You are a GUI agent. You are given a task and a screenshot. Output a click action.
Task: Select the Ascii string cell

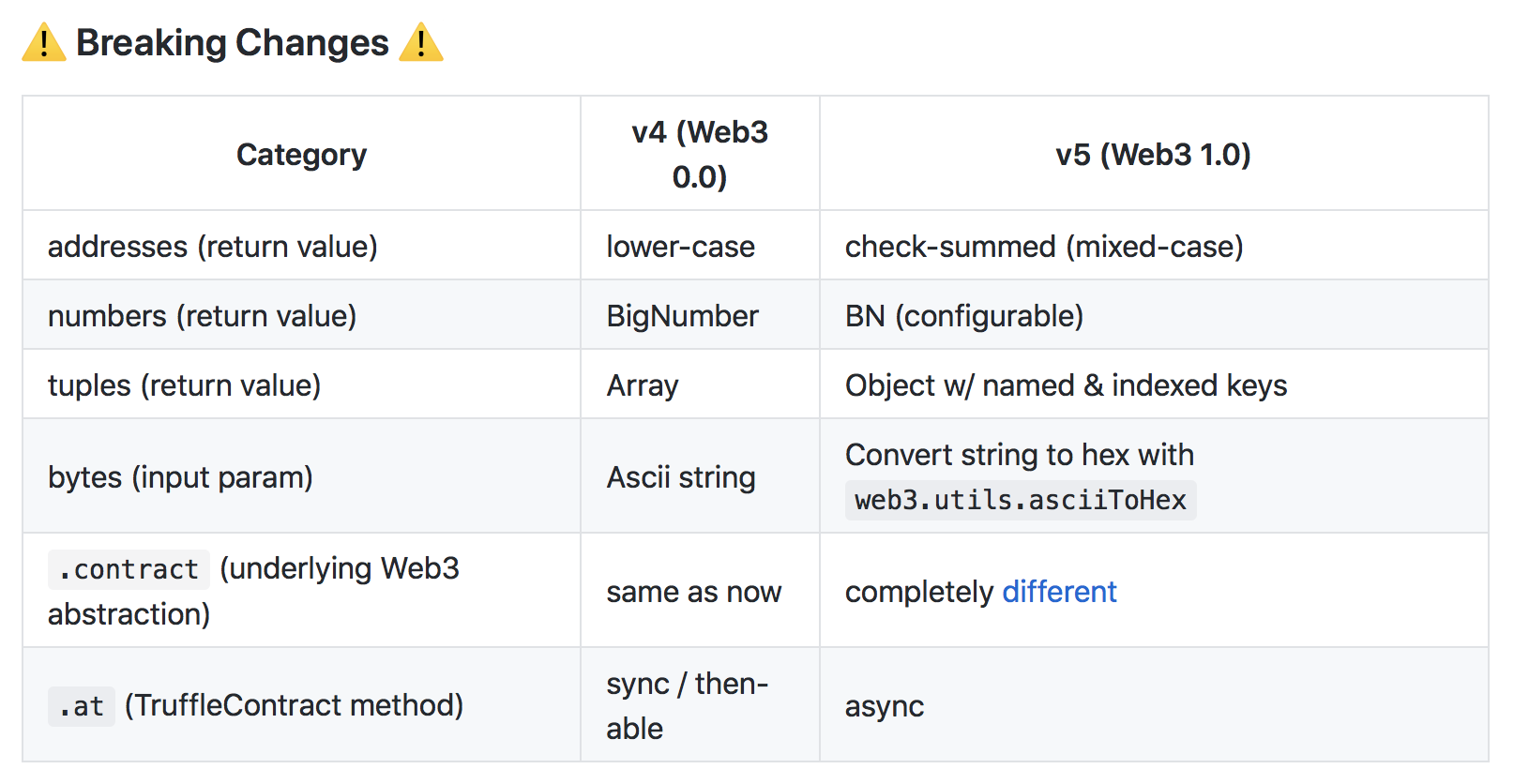680,477
